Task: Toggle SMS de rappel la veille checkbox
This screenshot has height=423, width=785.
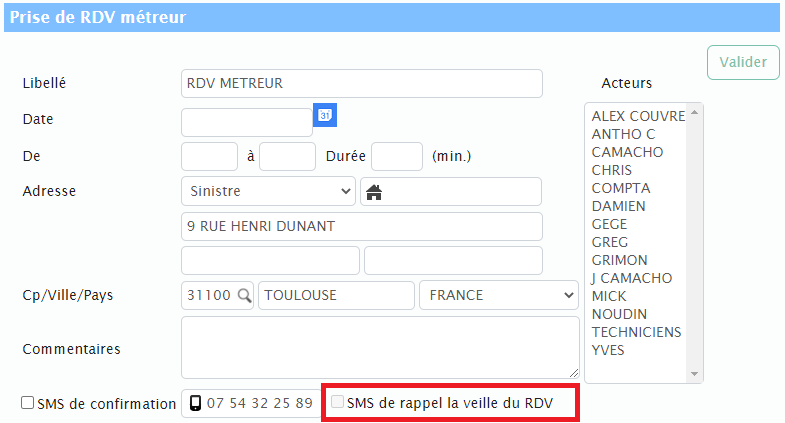Action: [x=338, y=403]
